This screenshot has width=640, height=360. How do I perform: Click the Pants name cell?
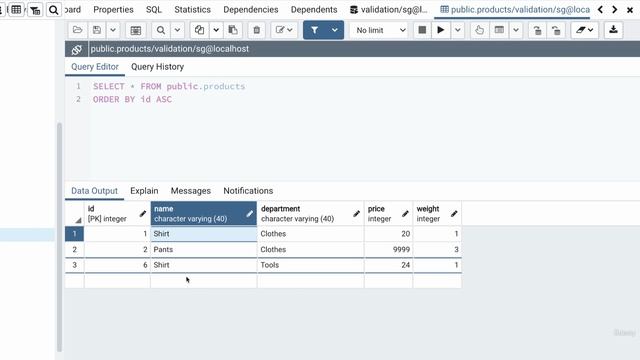click(x=204, y=249)
